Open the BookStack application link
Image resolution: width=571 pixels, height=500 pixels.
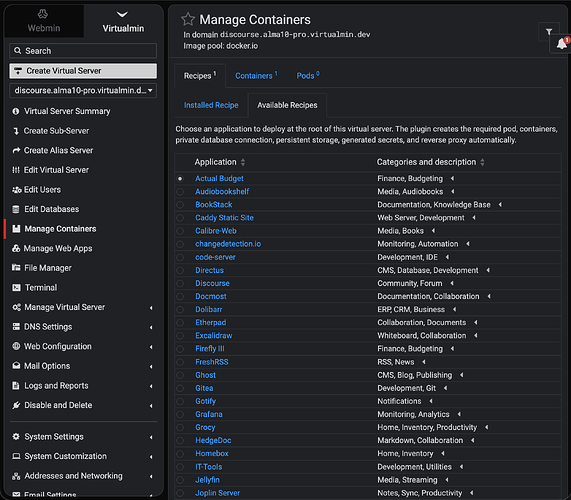(213, 205)
